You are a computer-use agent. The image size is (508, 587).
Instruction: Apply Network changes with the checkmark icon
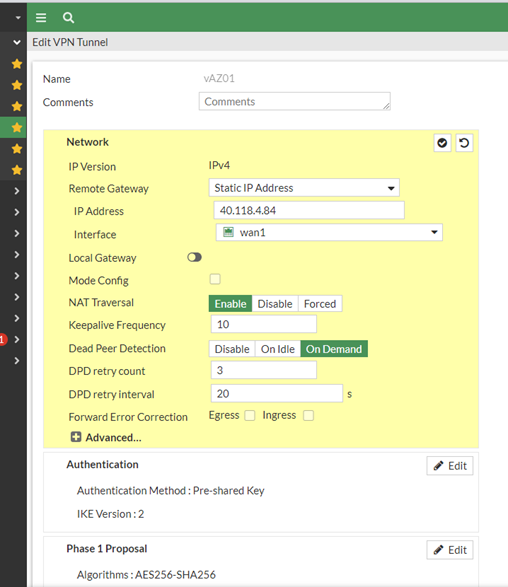pos(442,143)
